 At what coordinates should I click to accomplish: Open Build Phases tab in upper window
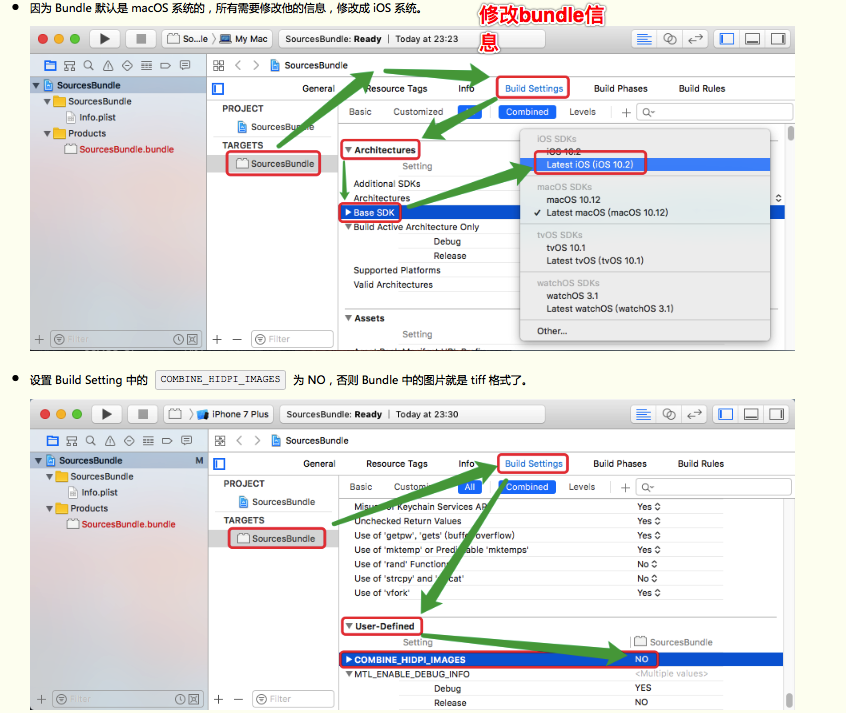coord(620,89)
